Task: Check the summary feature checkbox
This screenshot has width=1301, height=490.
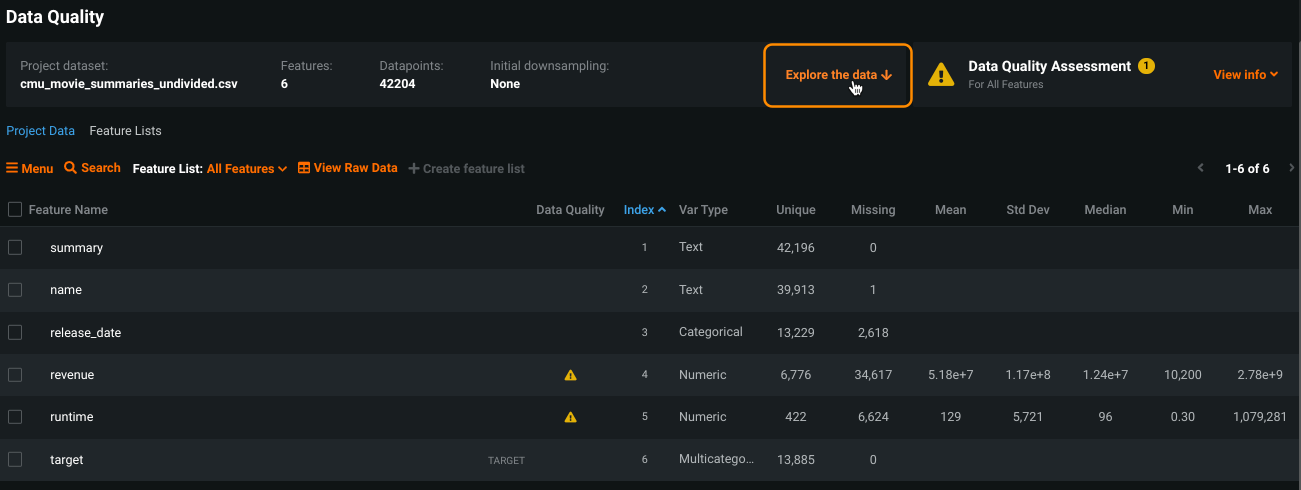Action: point(15,247)
